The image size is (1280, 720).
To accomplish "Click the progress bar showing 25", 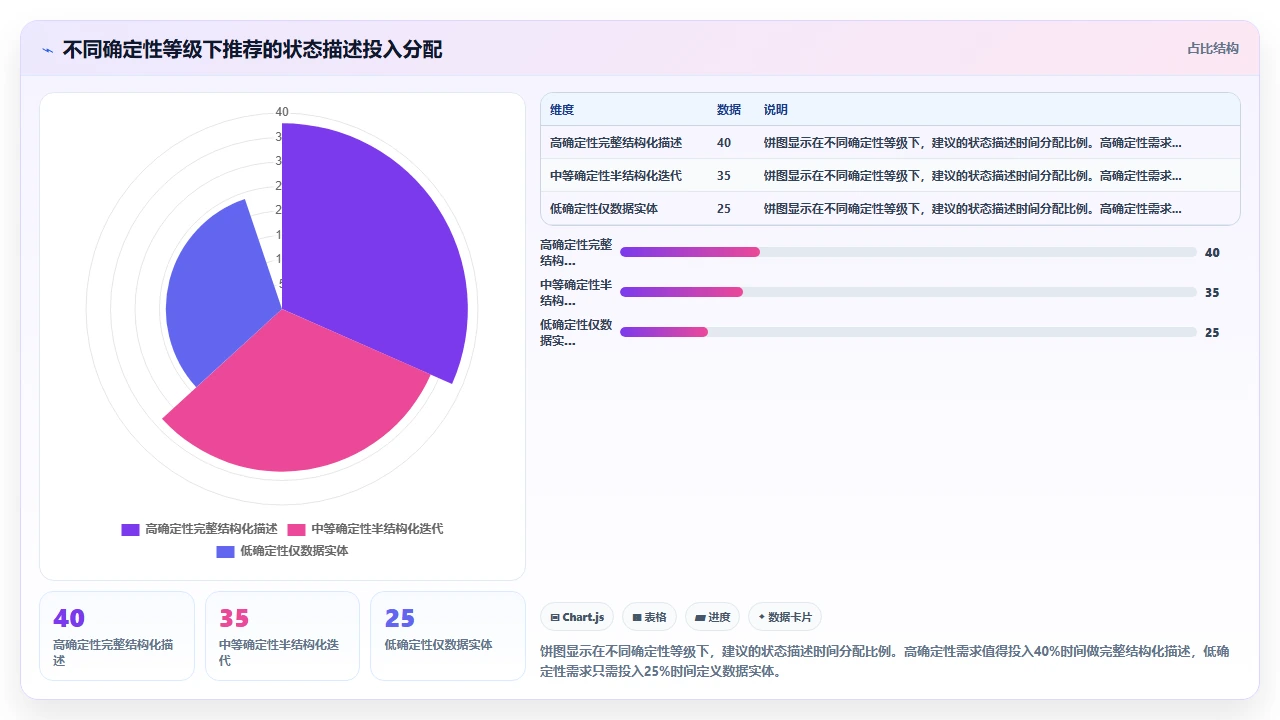I will (x=908, y=332).
